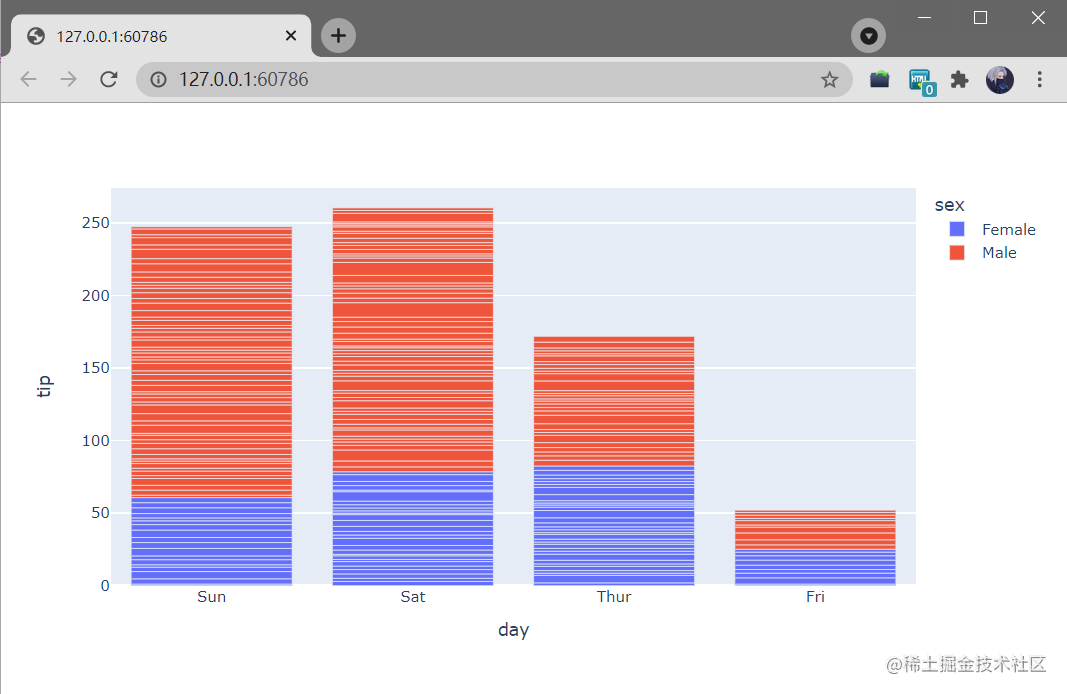Click the Sun x-axis label

click(x=212, y=597)
